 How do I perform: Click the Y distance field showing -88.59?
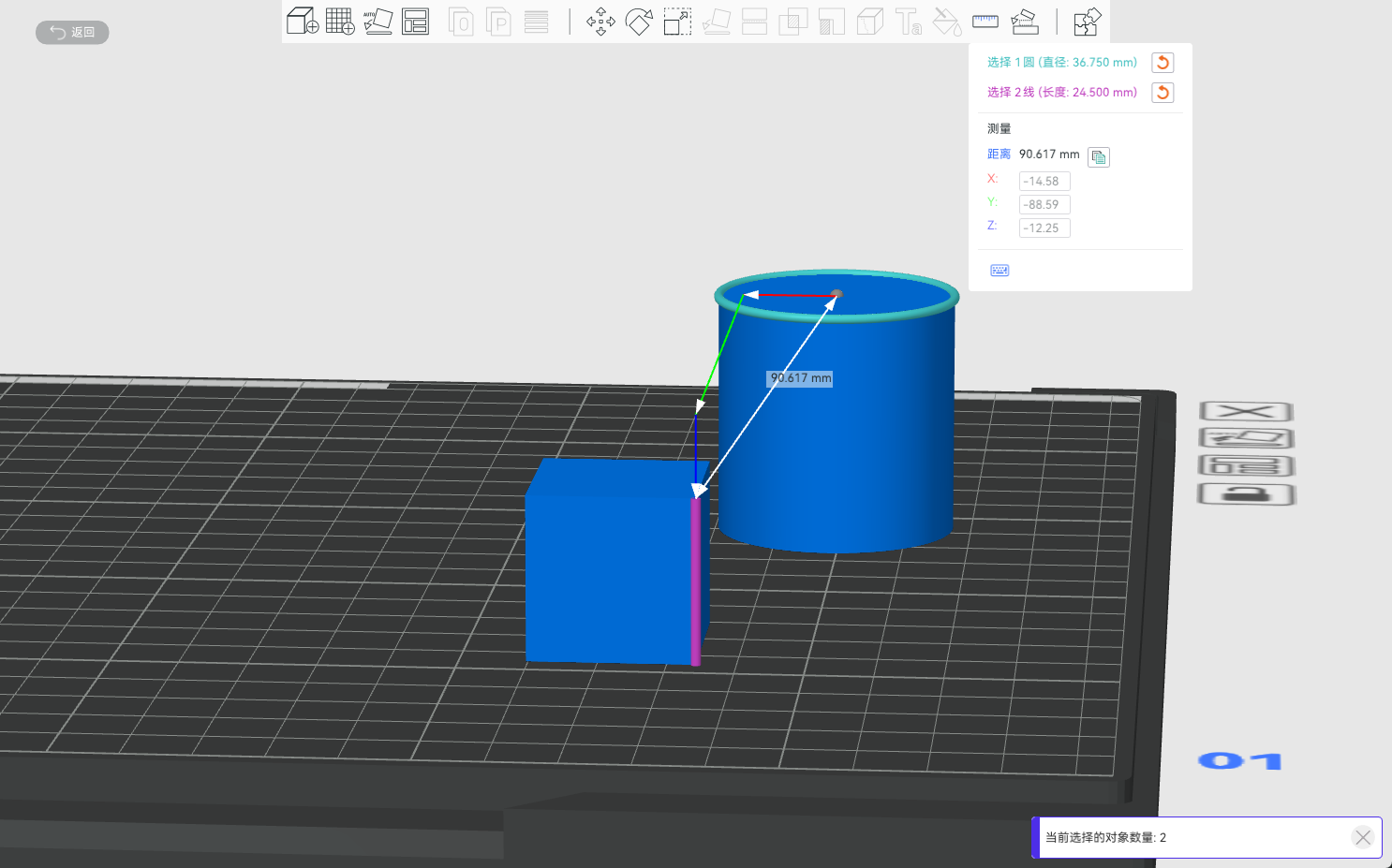[x=1044, y=205]
